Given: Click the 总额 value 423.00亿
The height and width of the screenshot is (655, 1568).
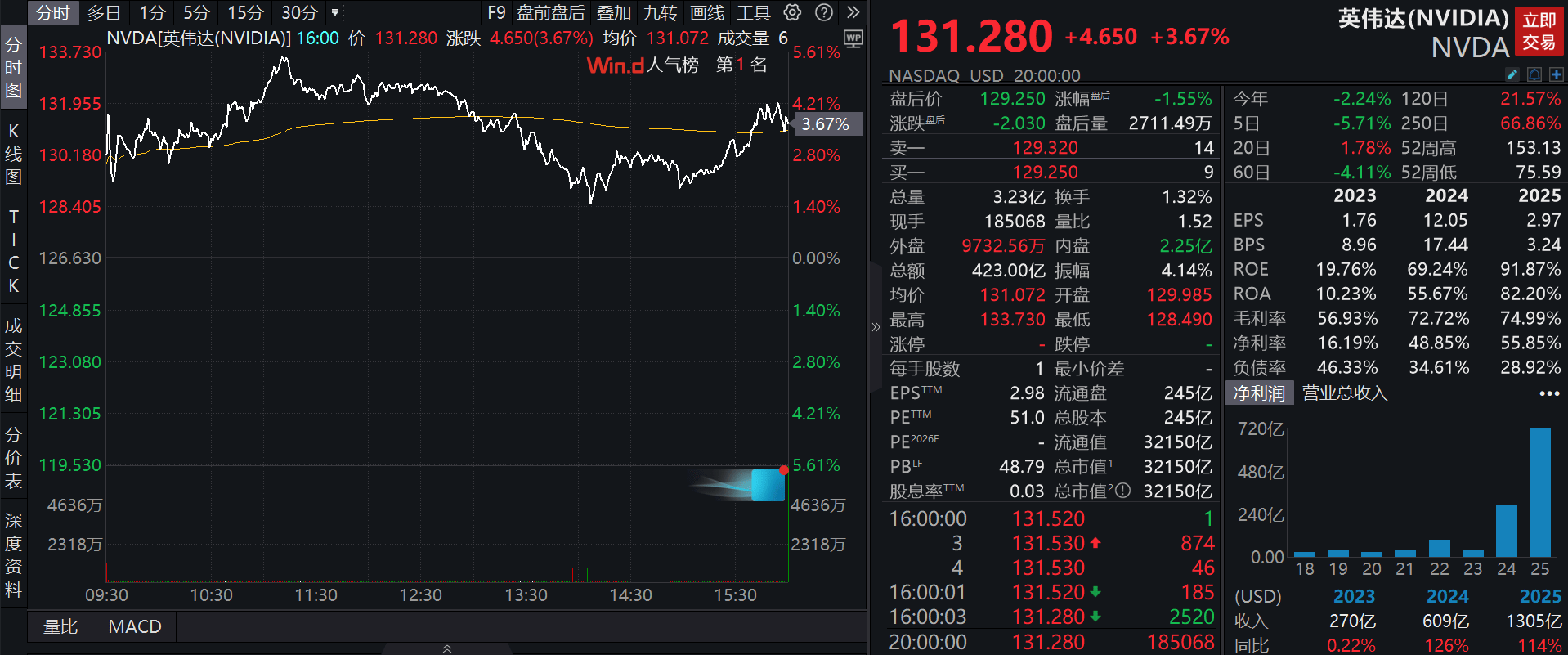Looking at the screenshot, I should pos(1008,271).
